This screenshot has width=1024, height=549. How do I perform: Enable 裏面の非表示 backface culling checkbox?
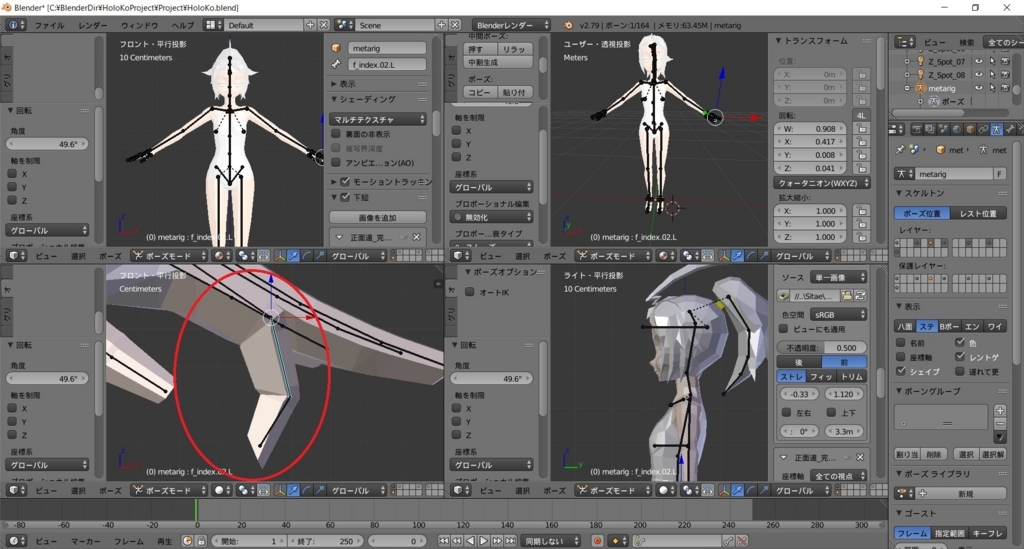pyautogui.click(x=336, y=134)
